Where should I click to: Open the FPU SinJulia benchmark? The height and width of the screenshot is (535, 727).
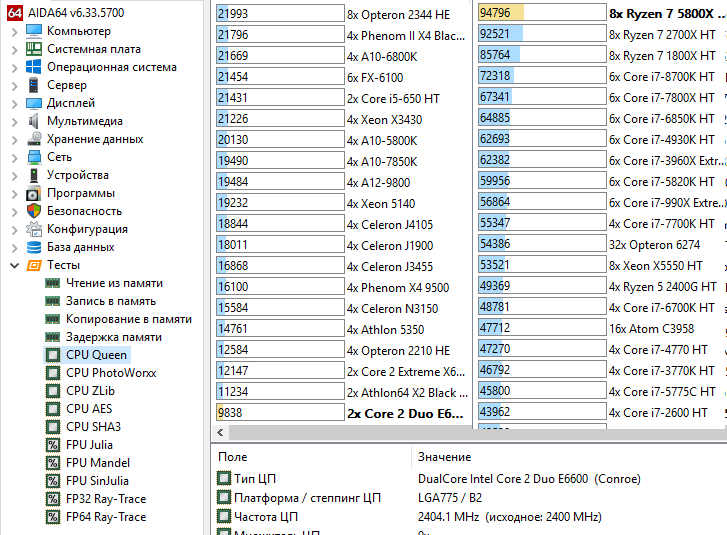97,481
